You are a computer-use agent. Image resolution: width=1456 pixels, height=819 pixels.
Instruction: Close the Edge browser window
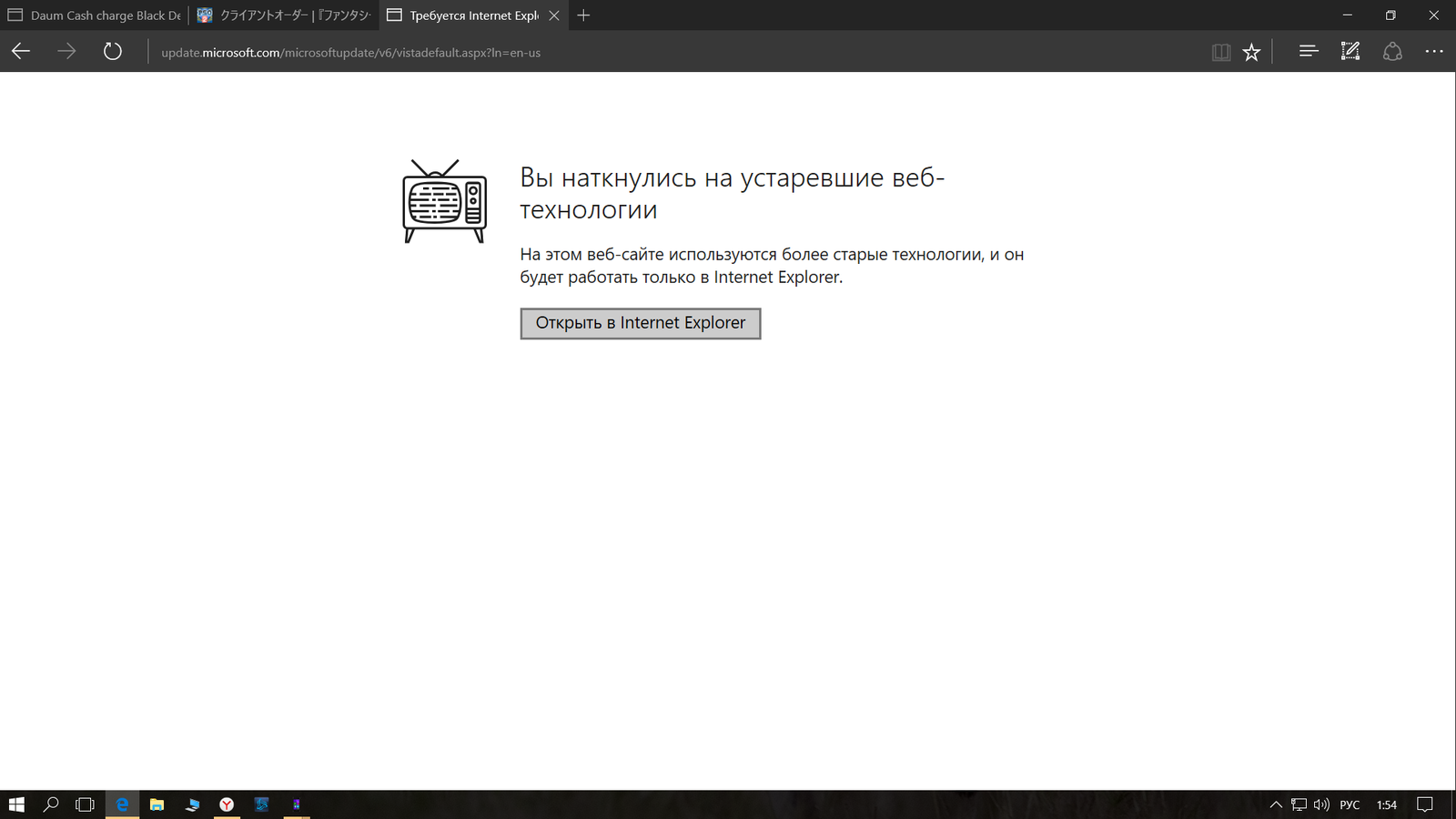pos(1433,15)
